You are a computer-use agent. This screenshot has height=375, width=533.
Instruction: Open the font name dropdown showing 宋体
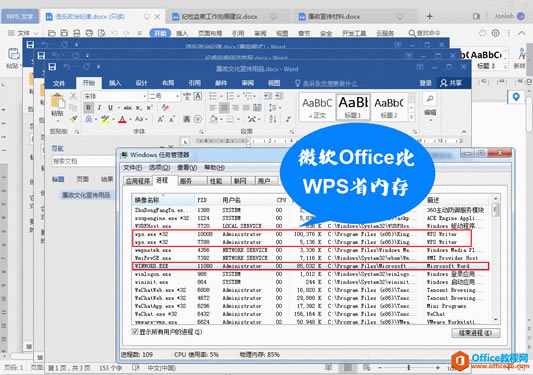(144, 97)
